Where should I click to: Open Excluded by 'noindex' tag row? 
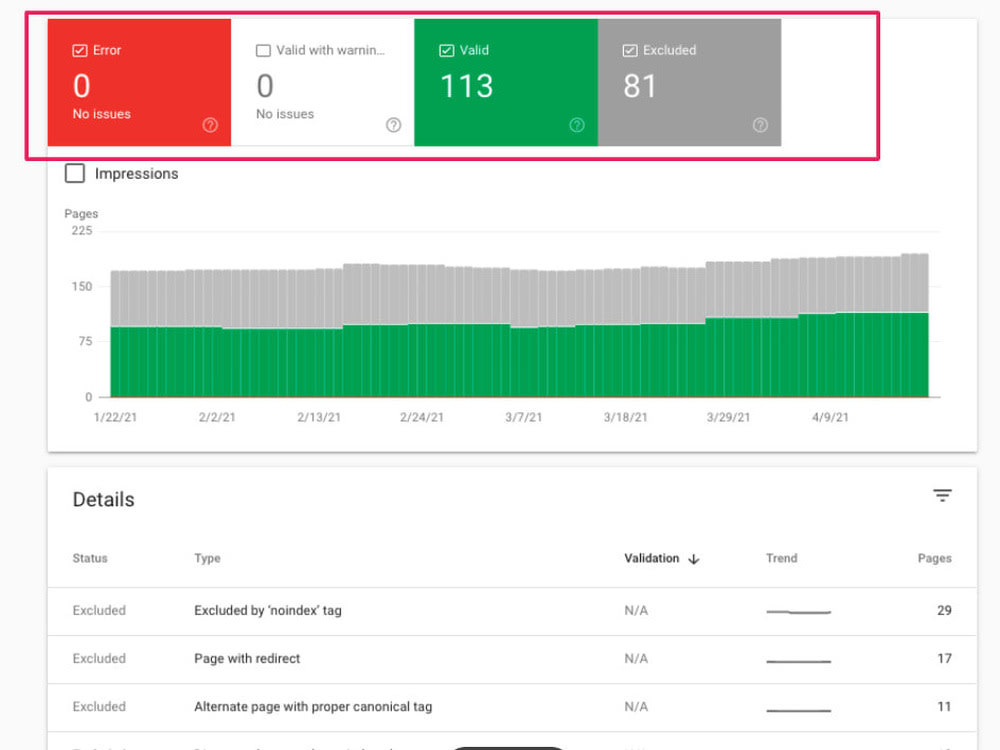[x=512, y=611]
